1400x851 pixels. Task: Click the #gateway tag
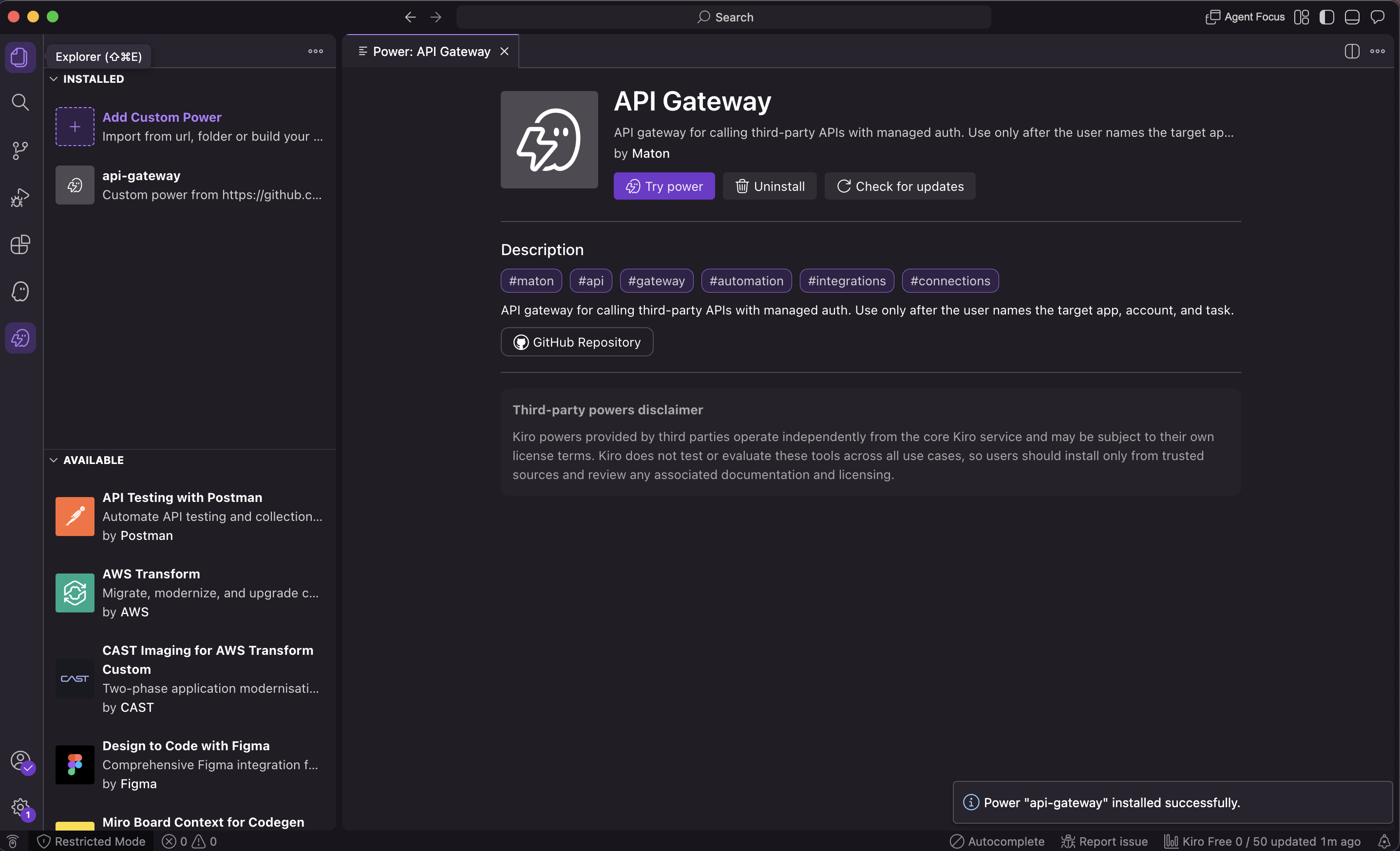(x=656, y=280)
